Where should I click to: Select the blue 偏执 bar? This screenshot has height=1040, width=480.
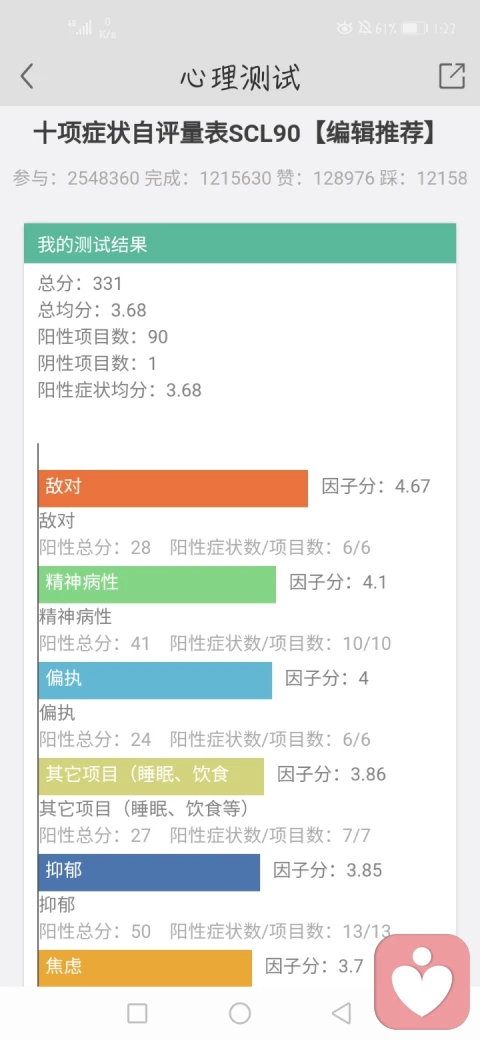pos(155,680)
